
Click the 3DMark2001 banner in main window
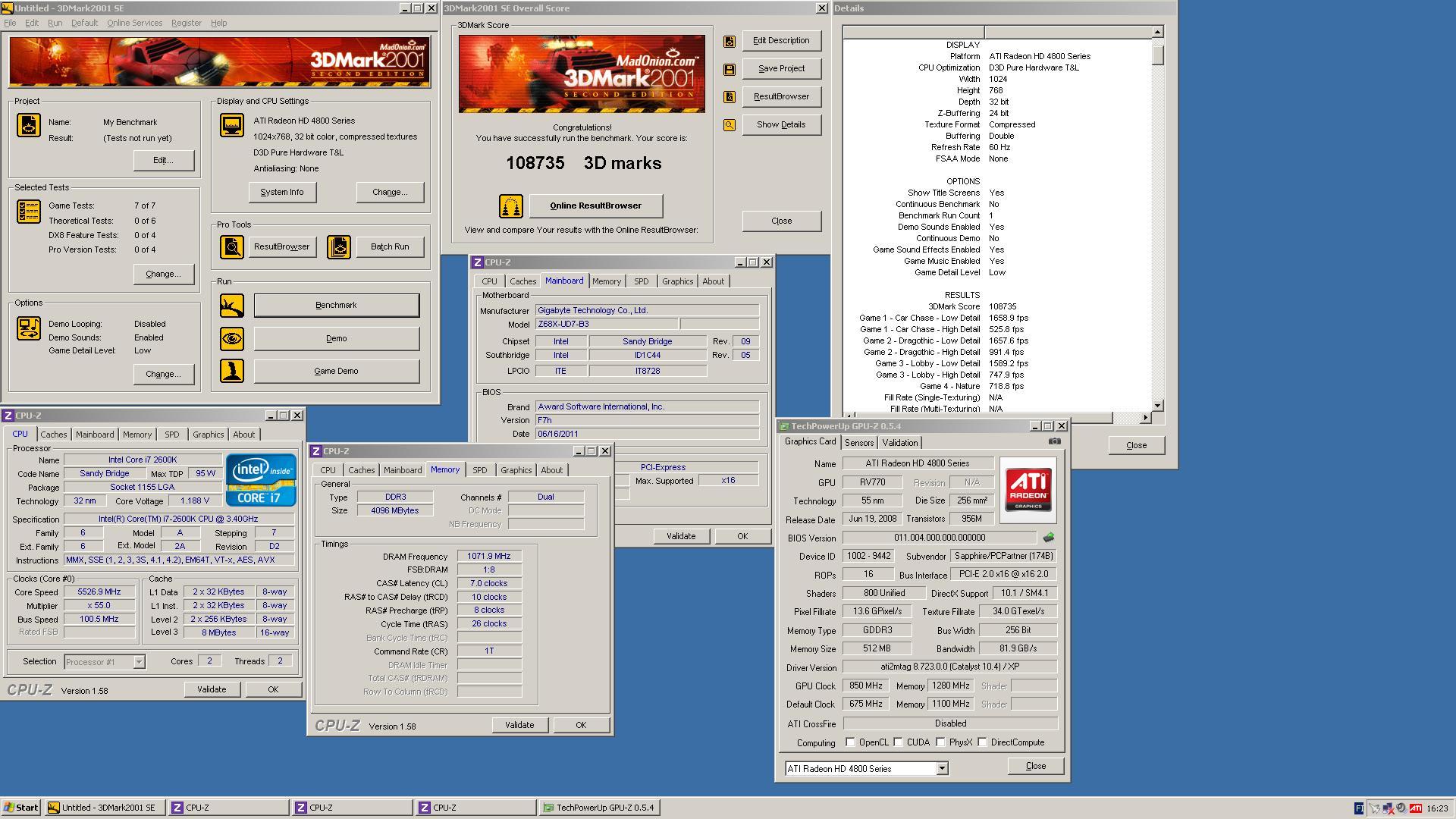[220, 62]
